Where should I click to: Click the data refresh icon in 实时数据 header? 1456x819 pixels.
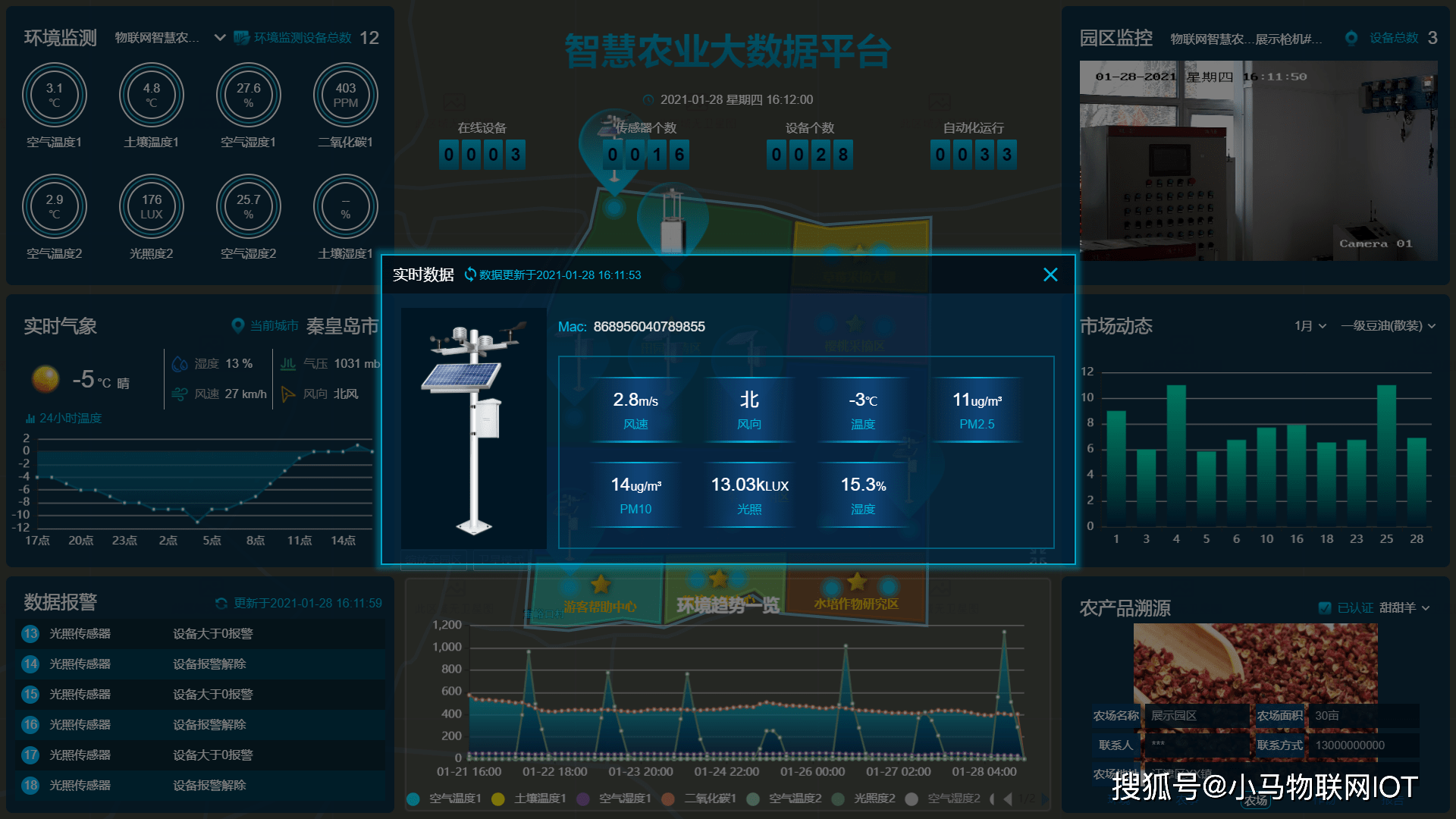(x=470, y=275)
